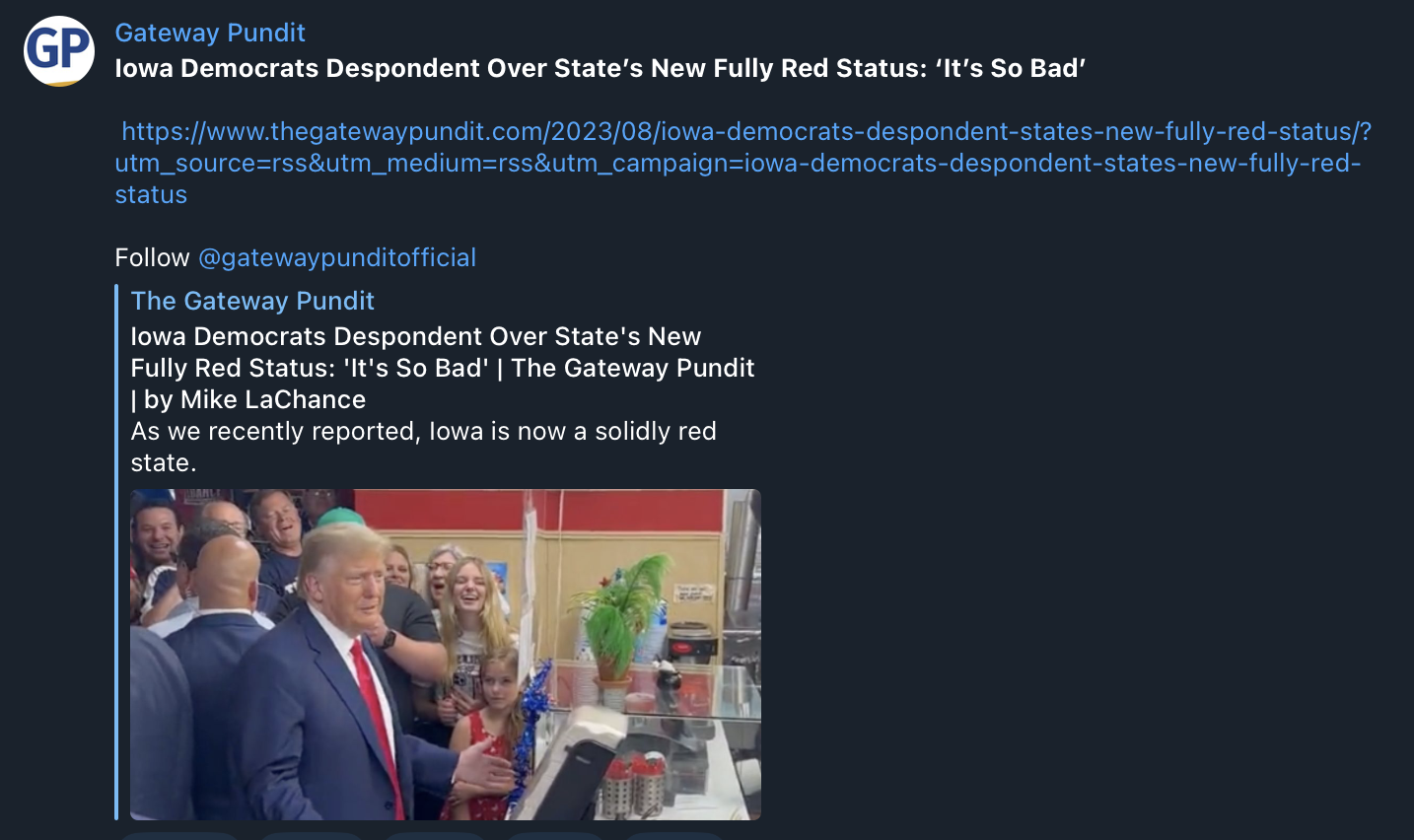Select the fourth reaction pill below the image
Screen dimensions: 1414x840
(554, 836)
